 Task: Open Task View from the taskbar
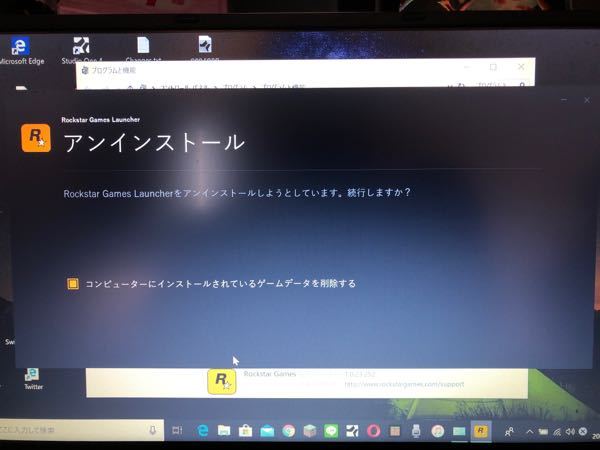pyautogui.click(x=177, y=430)
